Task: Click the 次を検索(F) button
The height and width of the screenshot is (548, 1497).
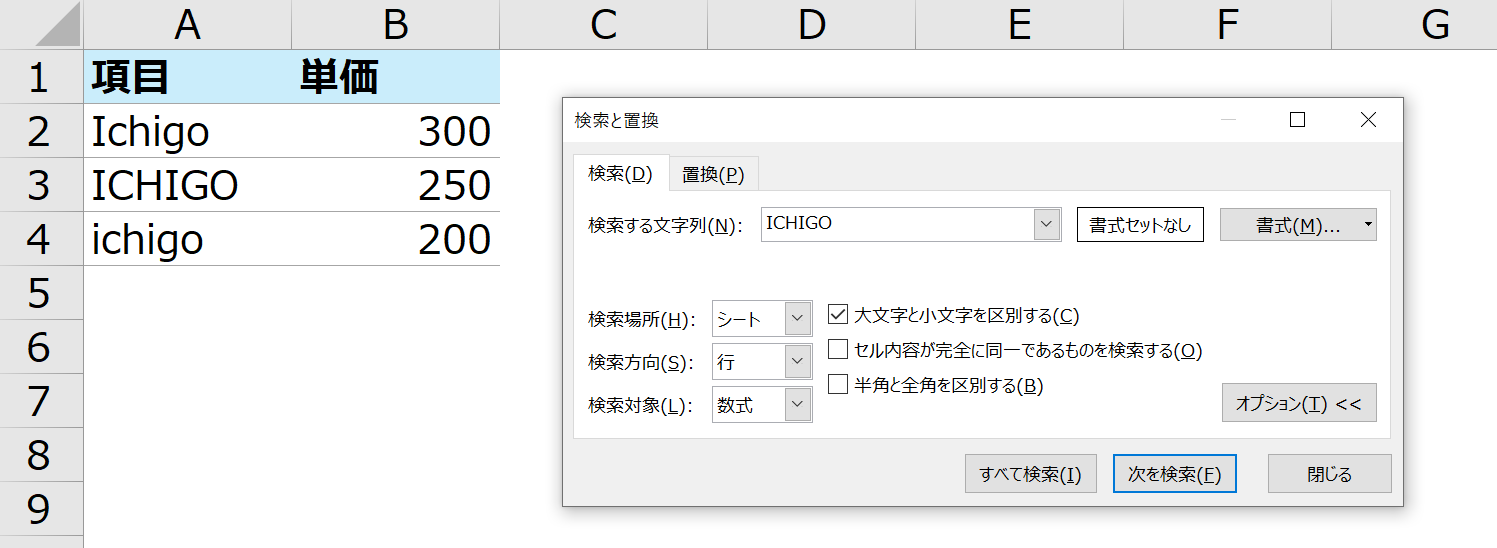Action: 1175,474
